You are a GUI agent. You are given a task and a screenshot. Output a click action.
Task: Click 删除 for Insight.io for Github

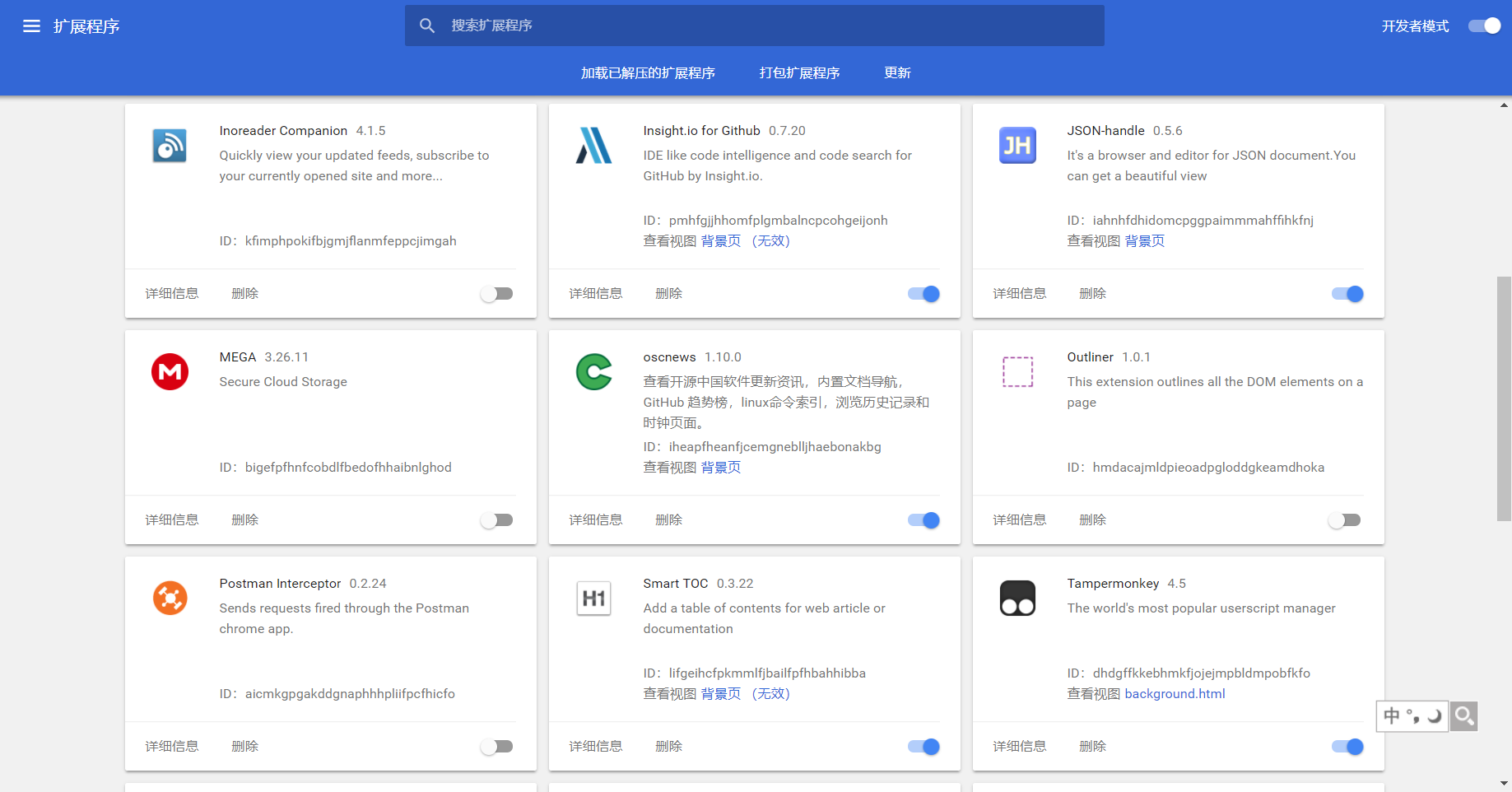669,294
